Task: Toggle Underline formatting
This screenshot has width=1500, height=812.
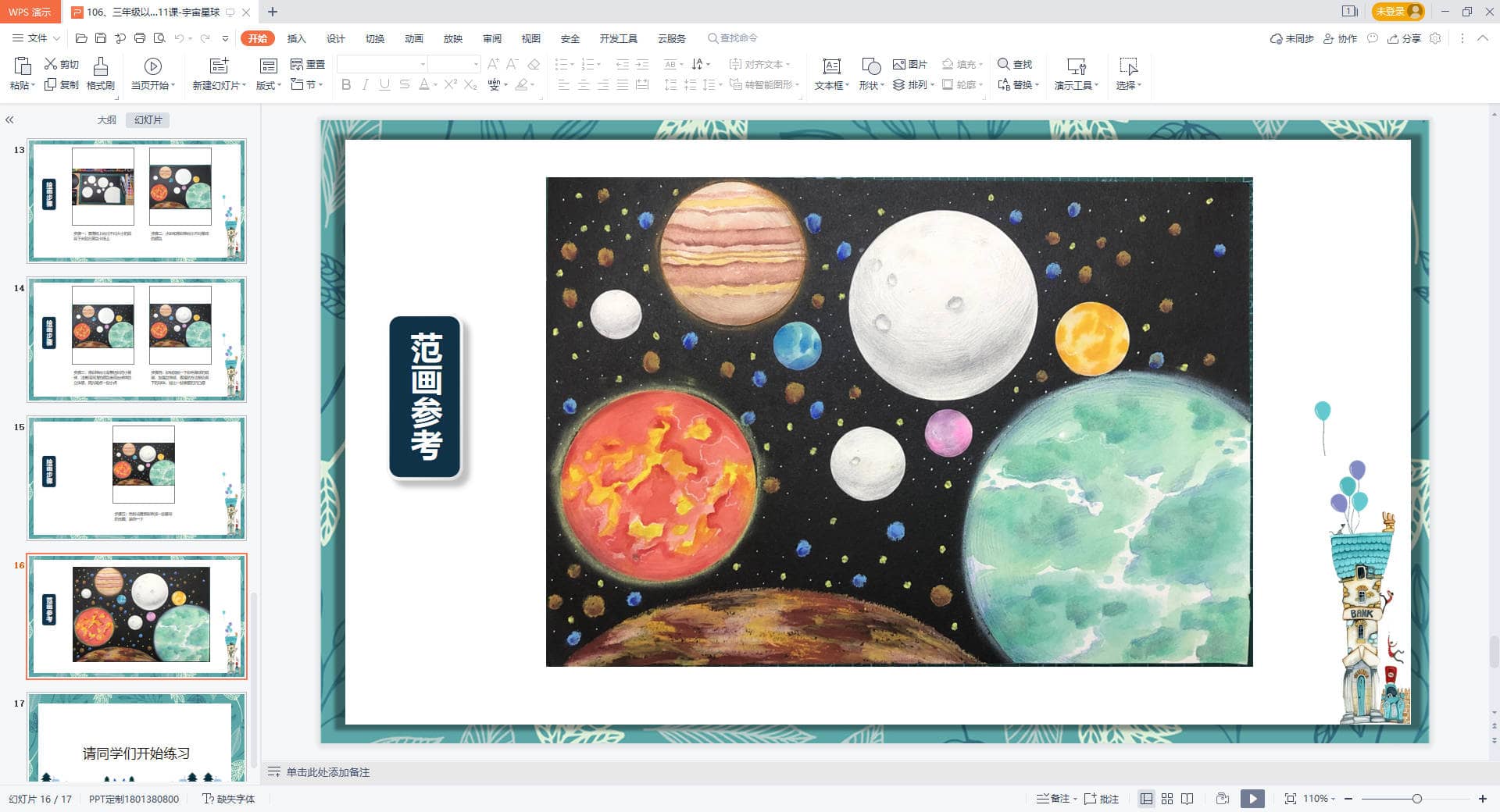Action: pos(384,84)
